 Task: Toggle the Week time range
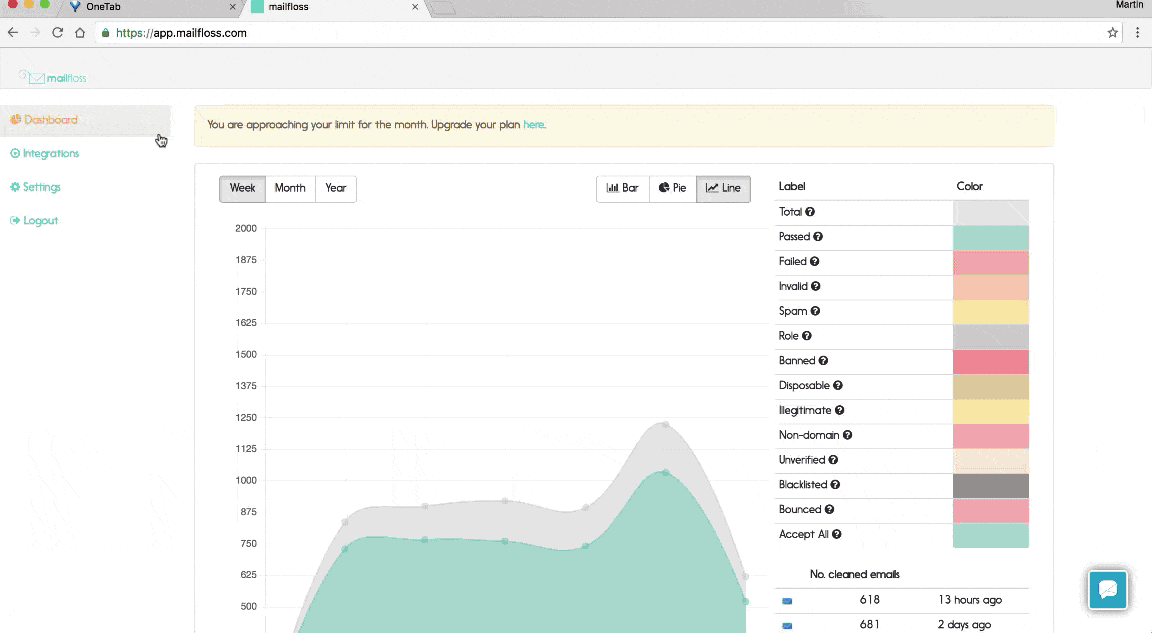(x=242, y=188)
